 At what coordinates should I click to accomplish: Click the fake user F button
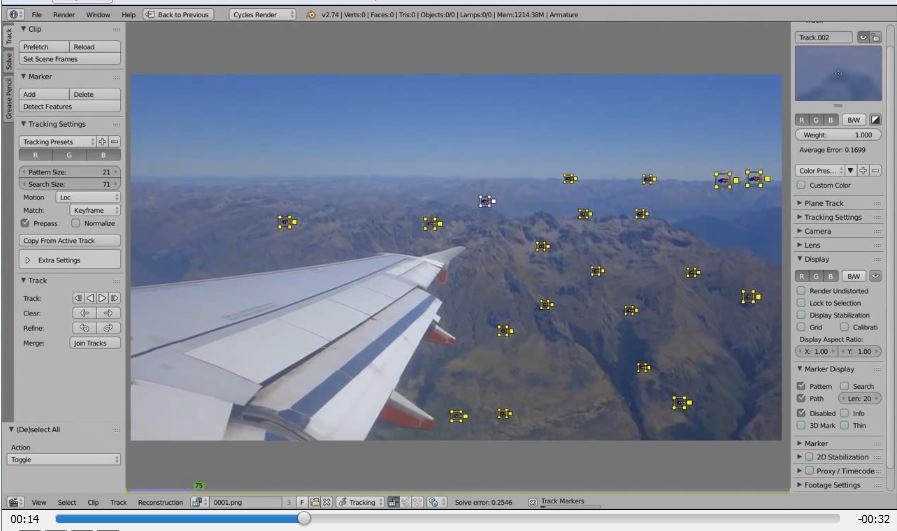tap(302, 502)
